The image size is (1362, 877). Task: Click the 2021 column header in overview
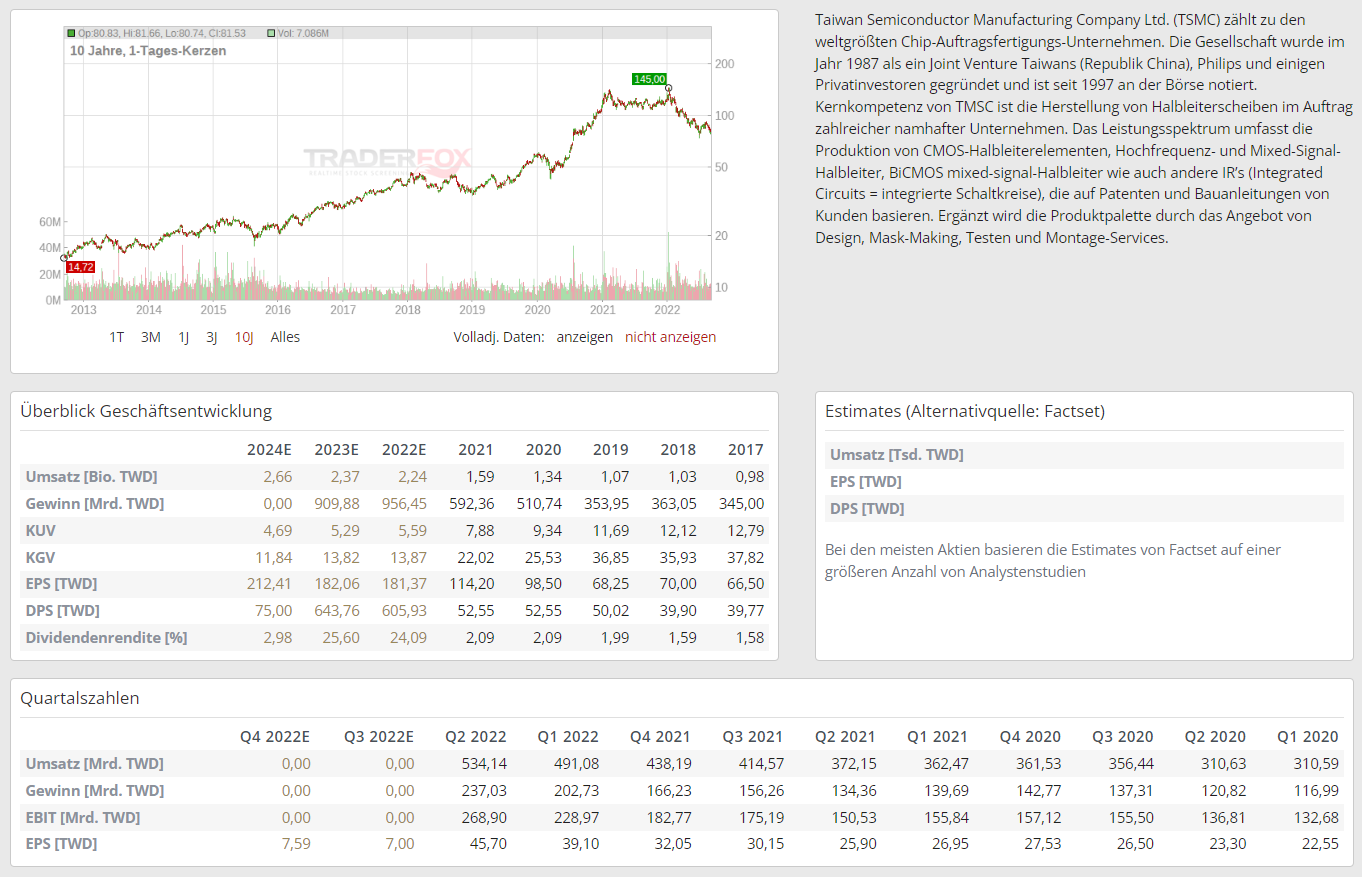pos(477,449)
